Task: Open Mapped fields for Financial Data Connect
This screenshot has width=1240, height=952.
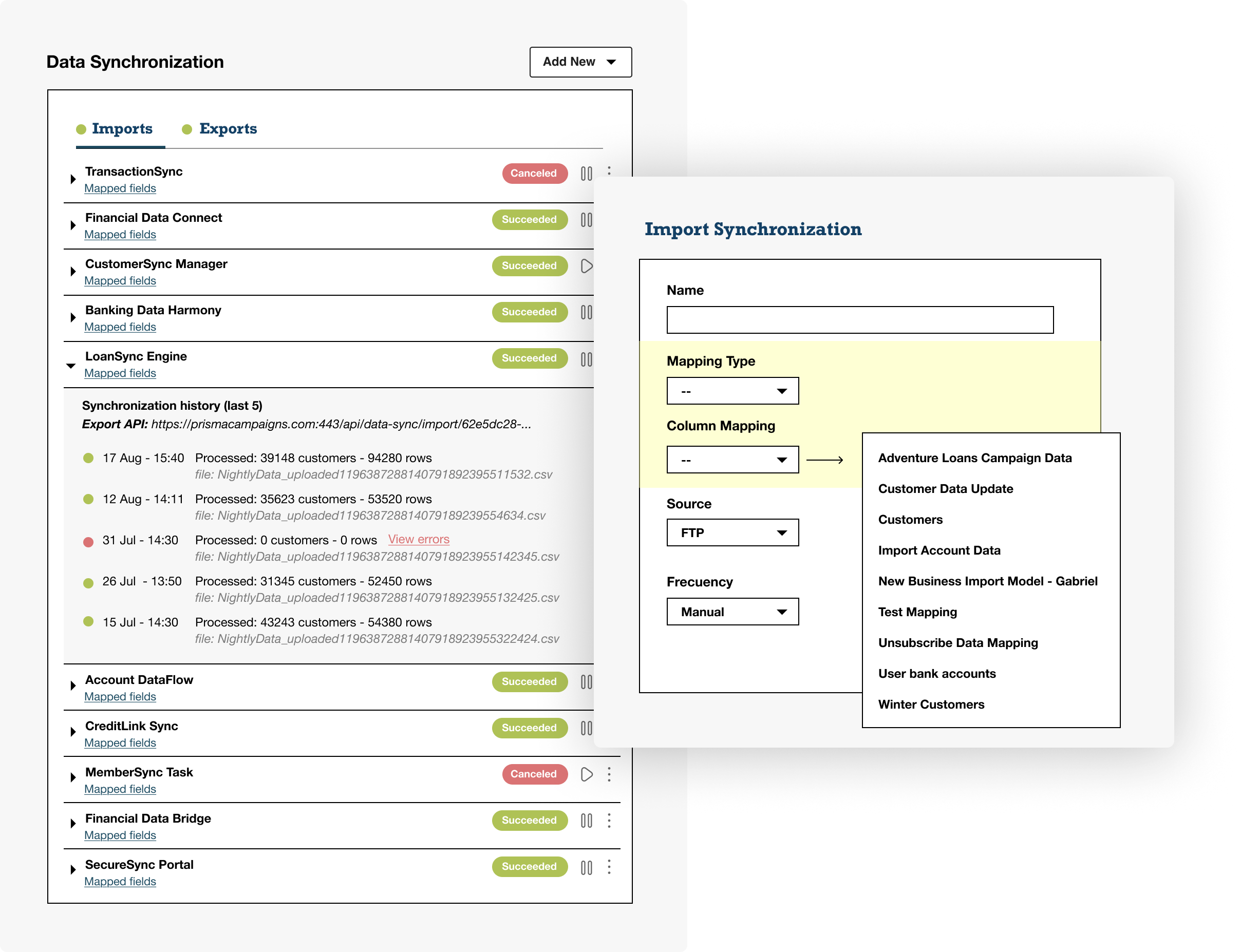Action: (120, 235)
